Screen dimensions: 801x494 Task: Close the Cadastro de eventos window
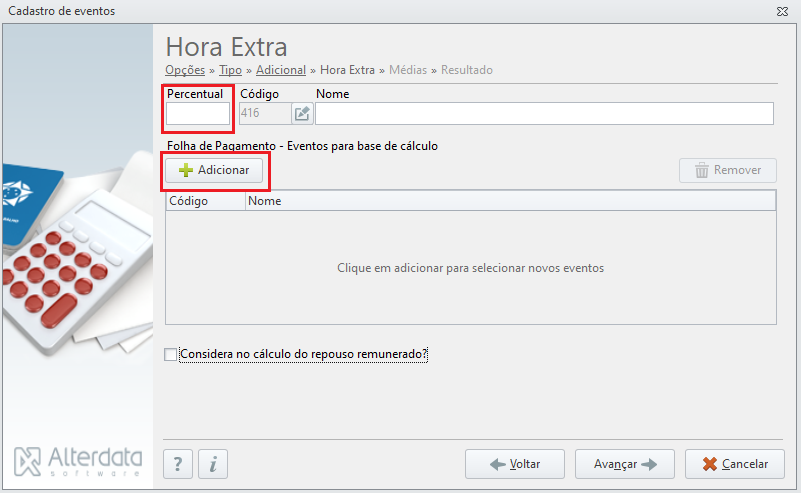[x=782, y=11]
